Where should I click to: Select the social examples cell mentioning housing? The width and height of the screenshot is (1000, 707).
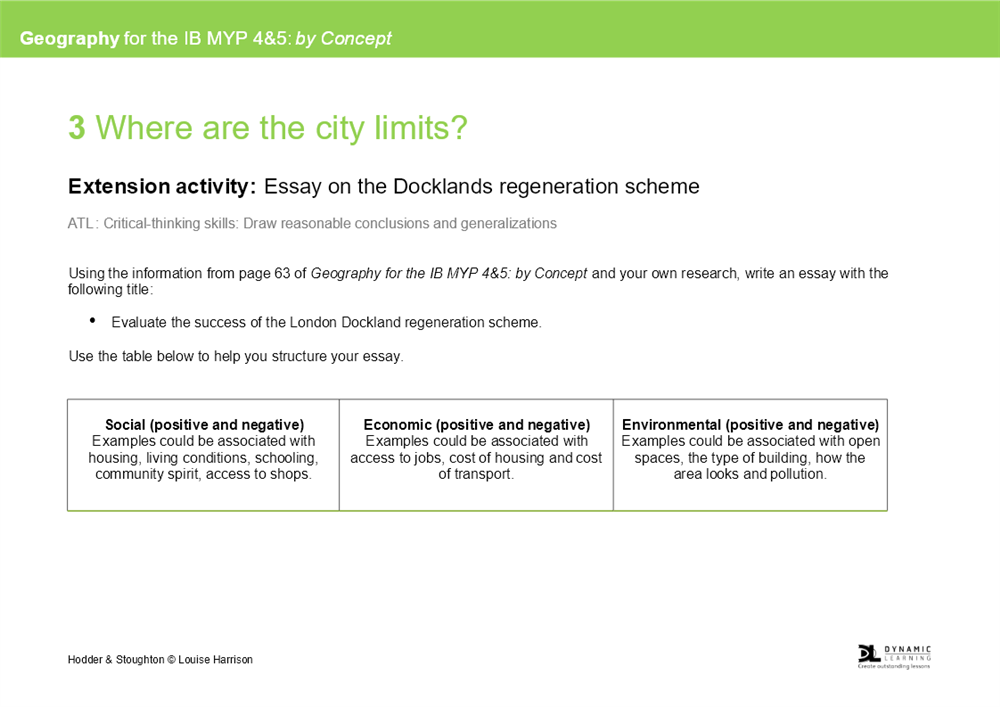203,457
